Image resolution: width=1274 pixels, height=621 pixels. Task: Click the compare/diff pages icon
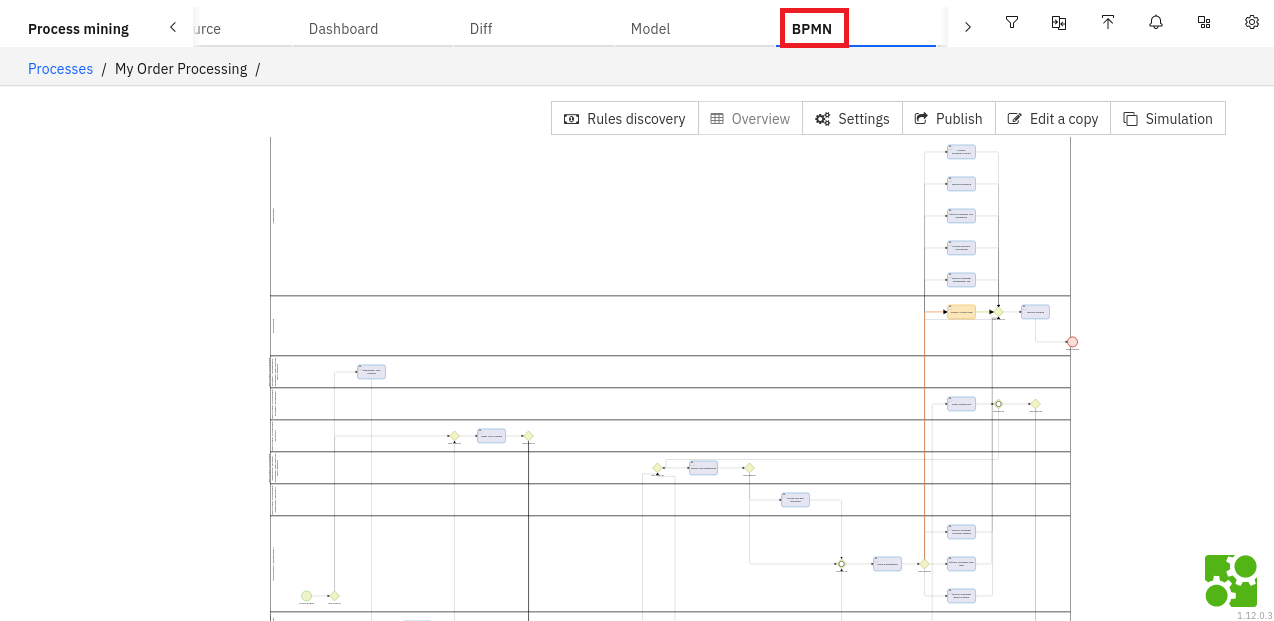(x=1059, y=21)
